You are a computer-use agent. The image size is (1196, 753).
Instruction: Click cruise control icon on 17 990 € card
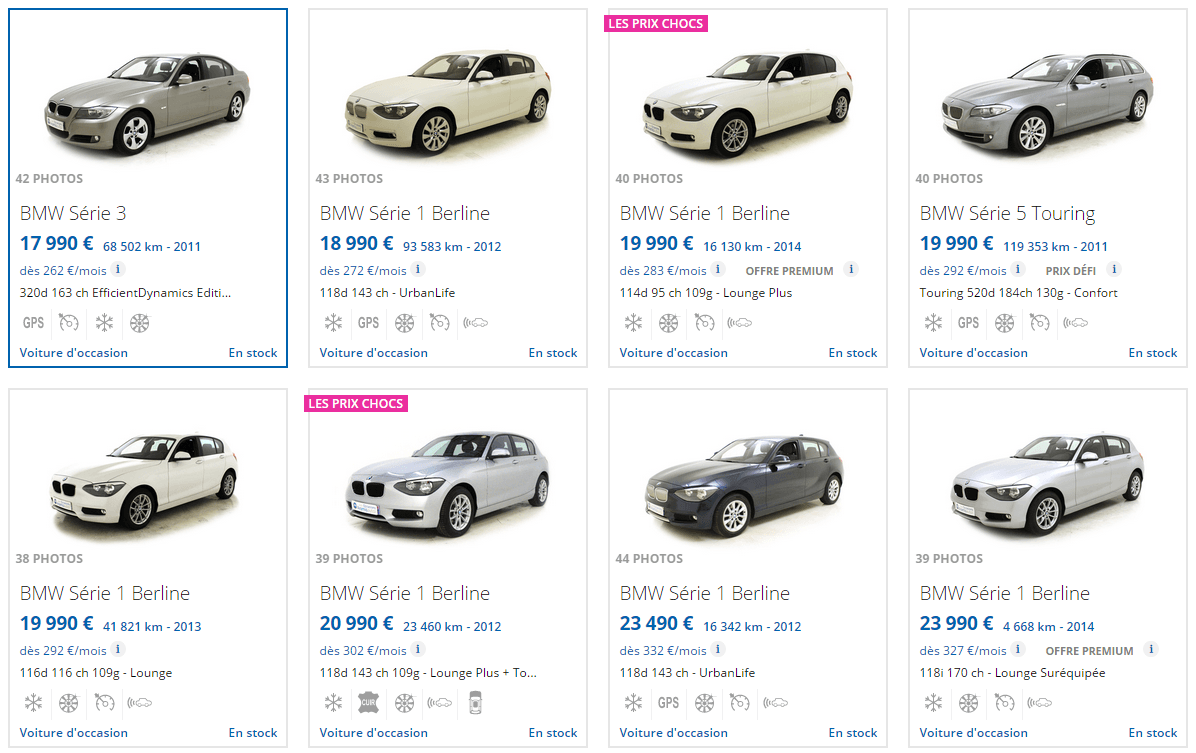pos(68,323)
